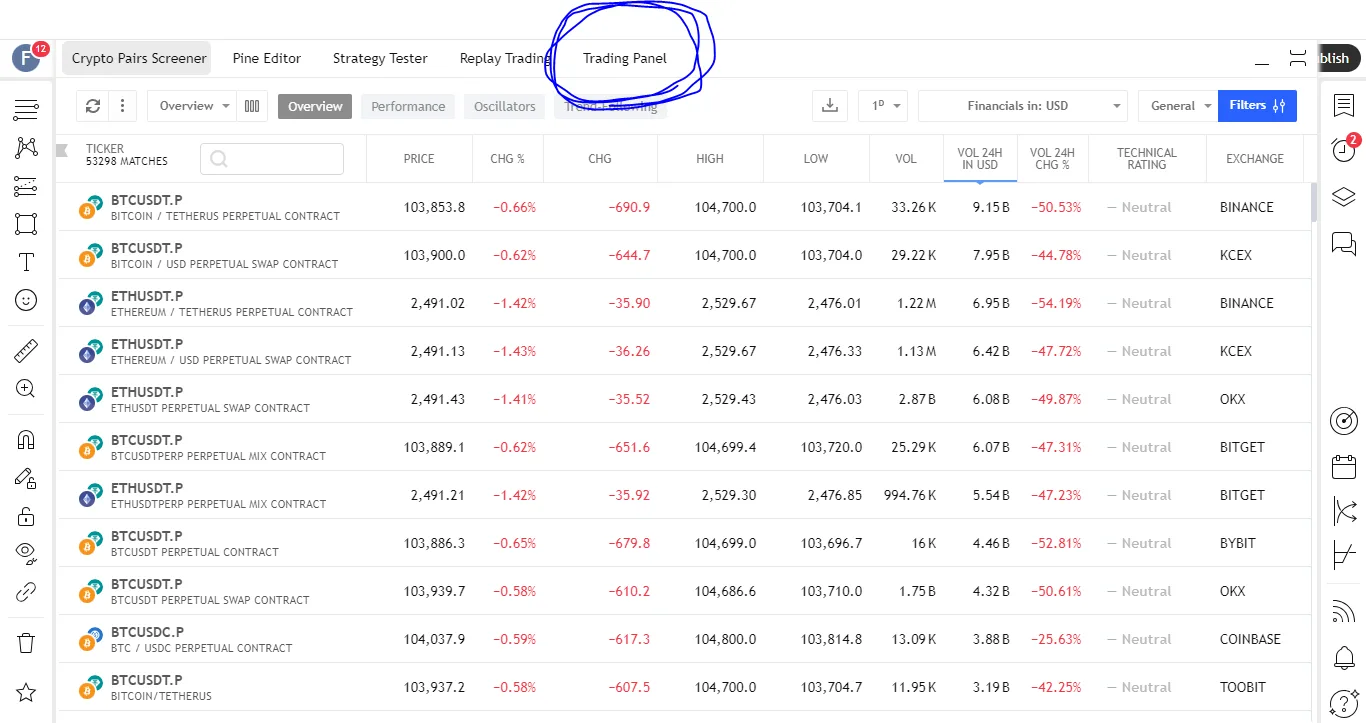Select the horizontal lines drawing tool
The width and height of the screenshot is (1366, 723).
[x=26, y=110]
